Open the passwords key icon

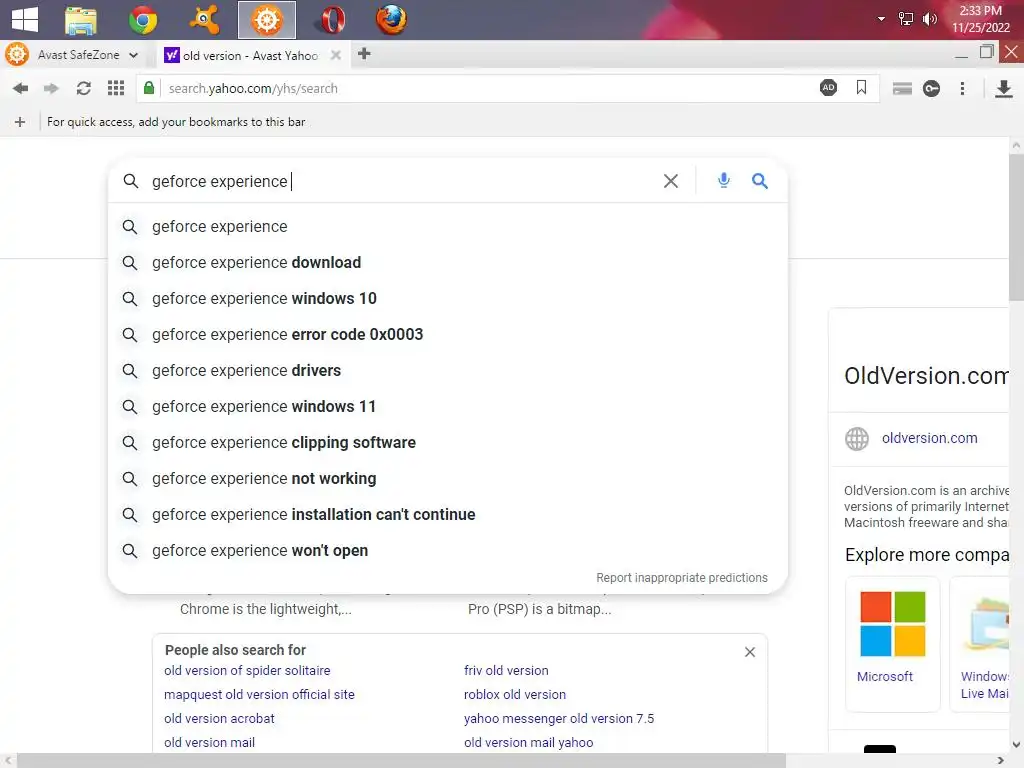[x=931, y=88]
